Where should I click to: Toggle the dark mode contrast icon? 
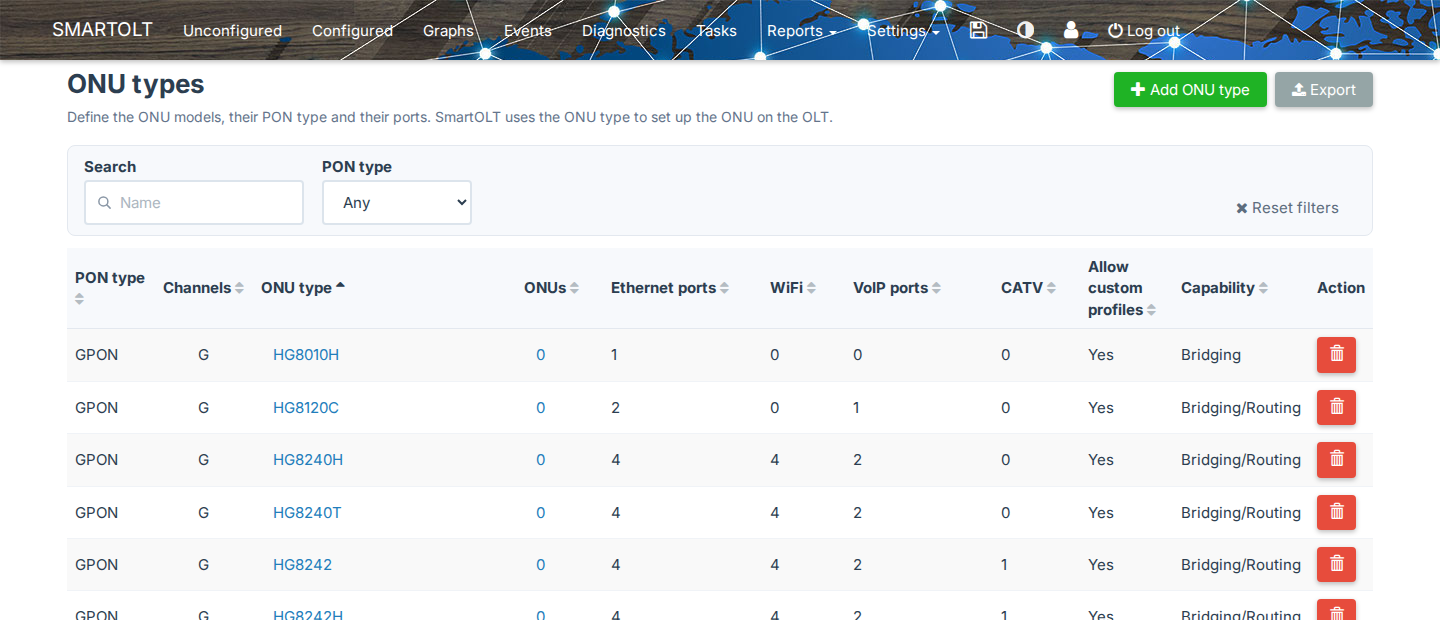pos(1025,30)
